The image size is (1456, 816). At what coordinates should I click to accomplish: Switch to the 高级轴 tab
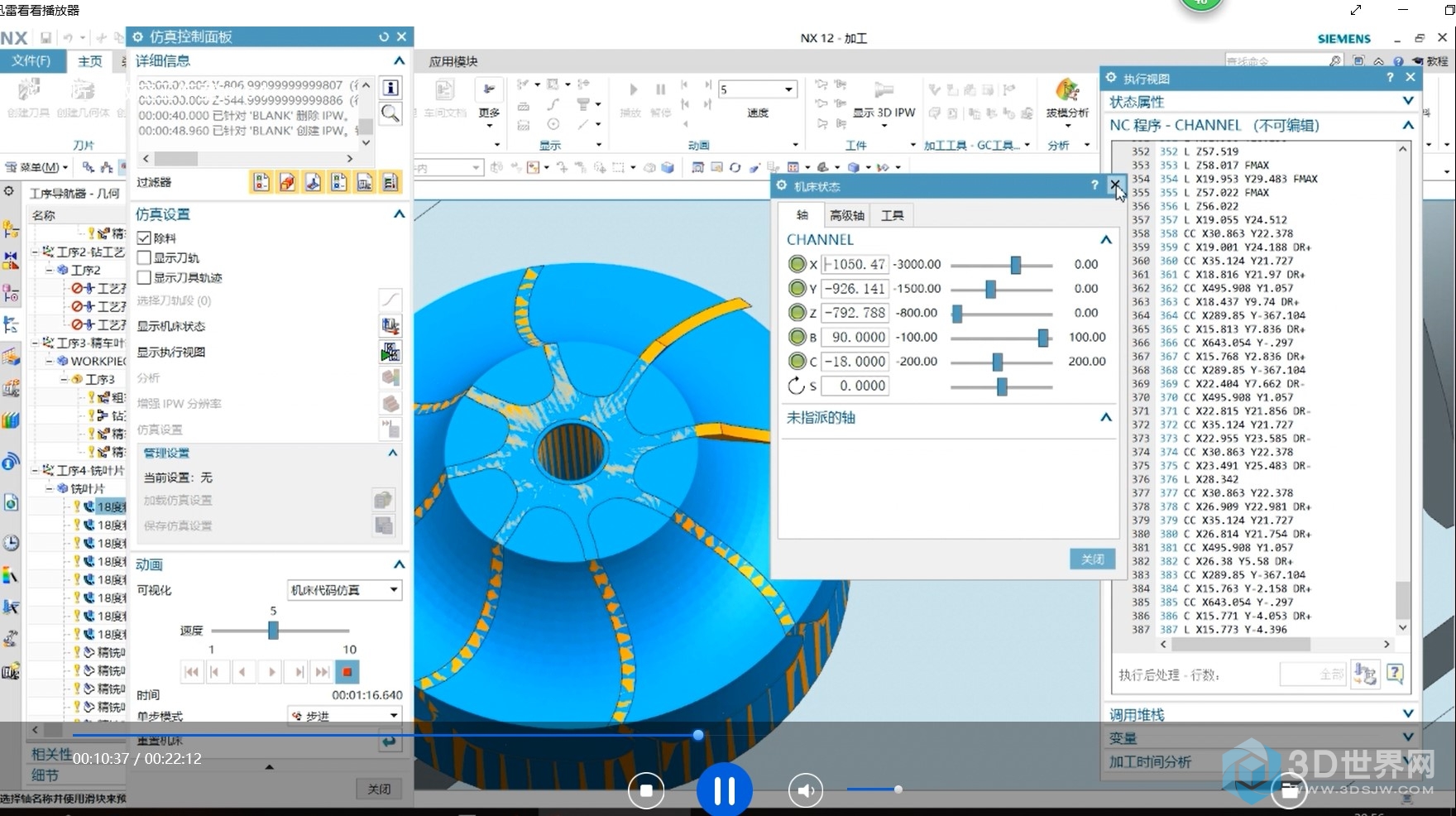(x=847, y=215)
